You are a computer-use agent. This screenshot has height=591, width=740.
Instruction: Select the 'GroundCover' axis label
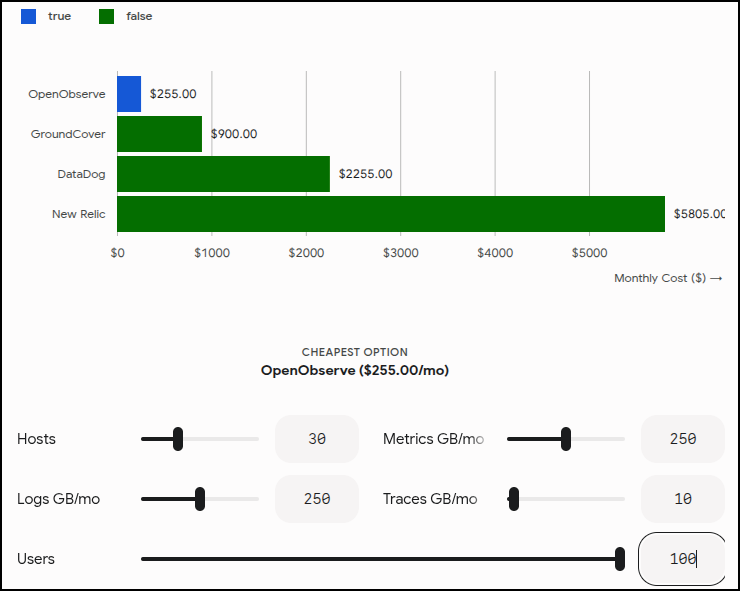(x=68, y=134)
